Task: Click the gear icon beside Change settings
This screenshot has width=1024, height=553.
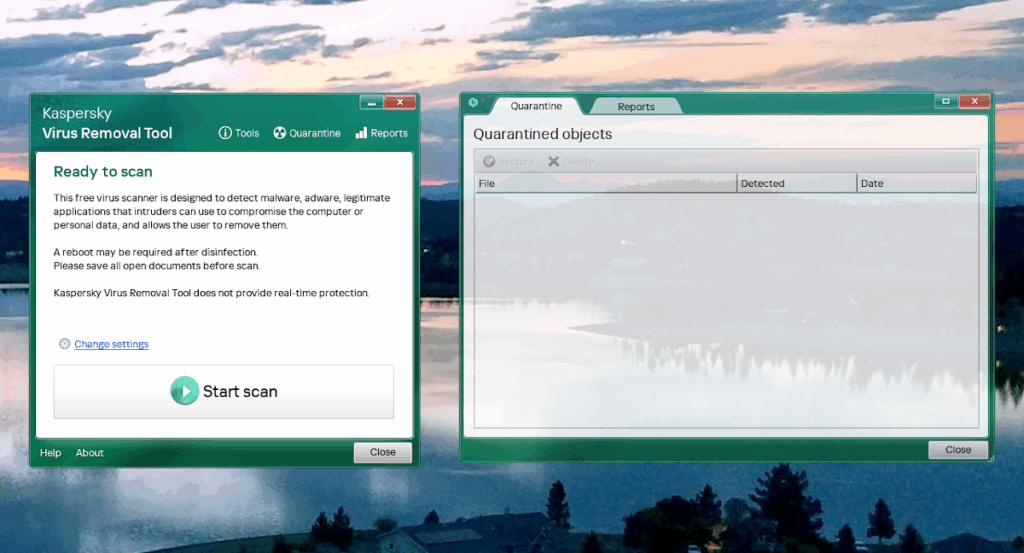Action: point(65,343)
